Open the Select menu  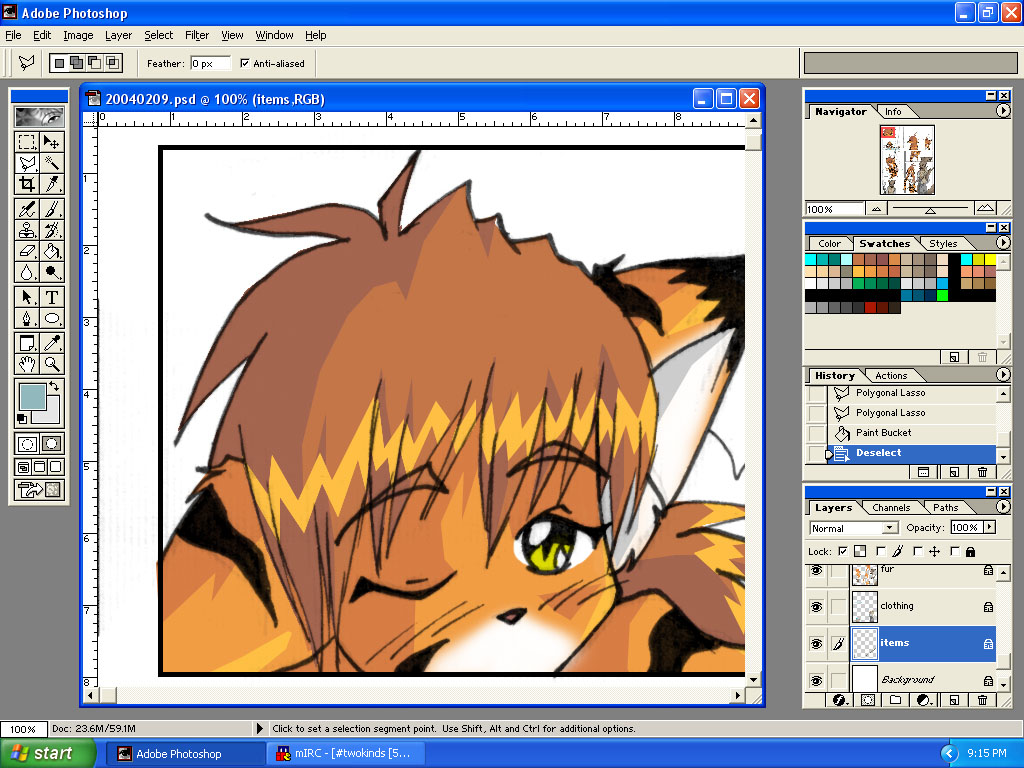[159, 35]
